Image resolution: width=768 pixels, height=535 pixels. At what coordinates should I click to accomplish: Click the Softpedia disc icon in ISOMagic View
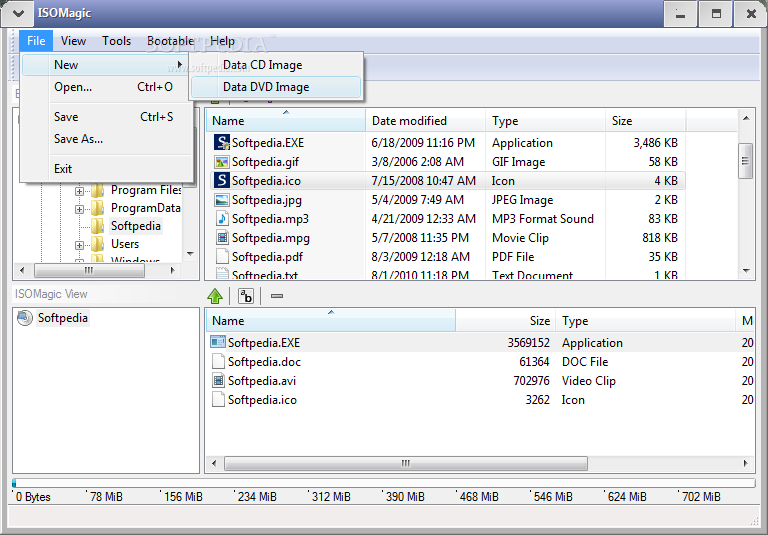pyautogui.click(x=24, y=318)
